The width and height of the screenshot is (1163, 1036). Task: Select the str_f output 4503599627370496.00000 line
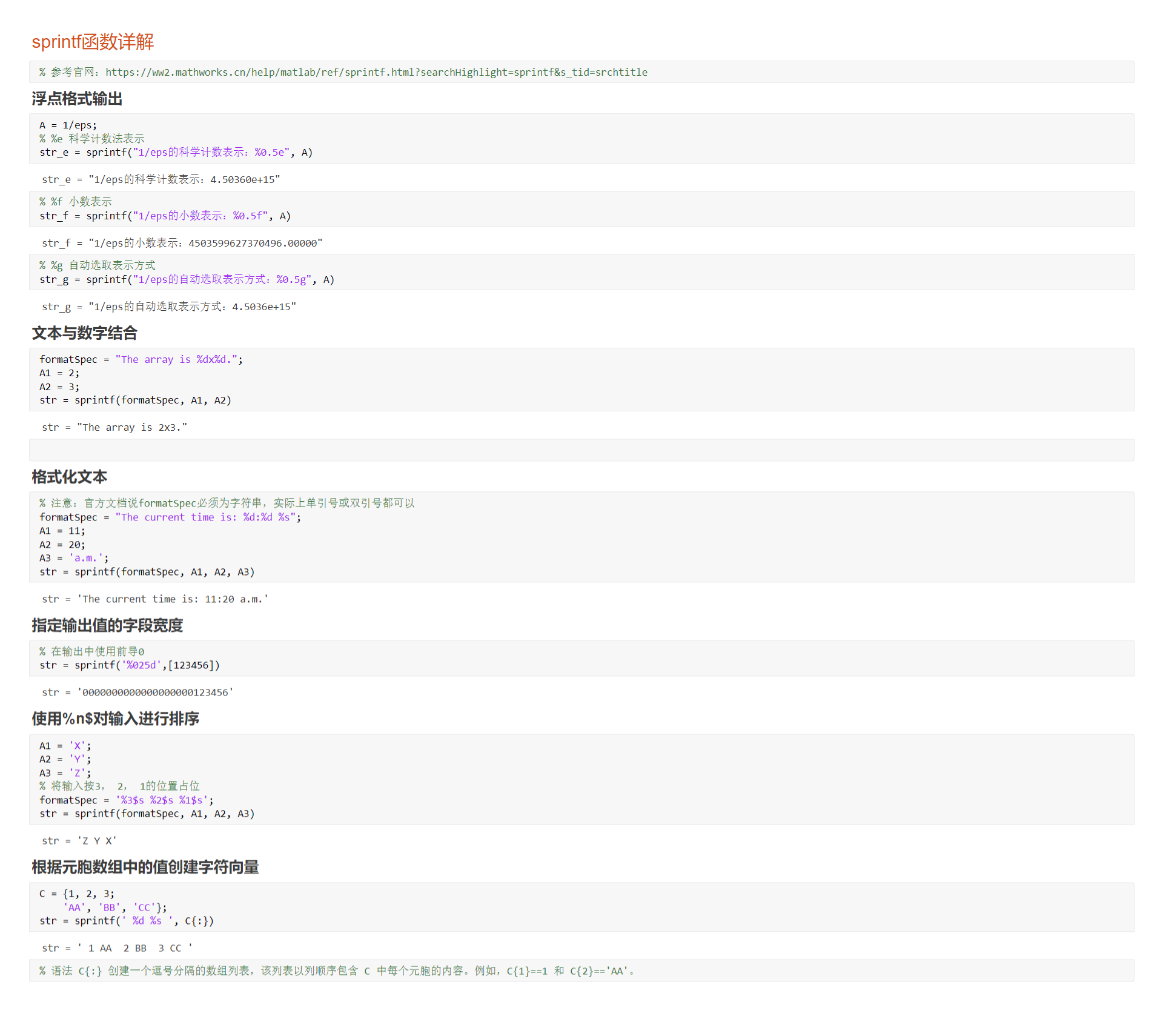coord(182,244)
